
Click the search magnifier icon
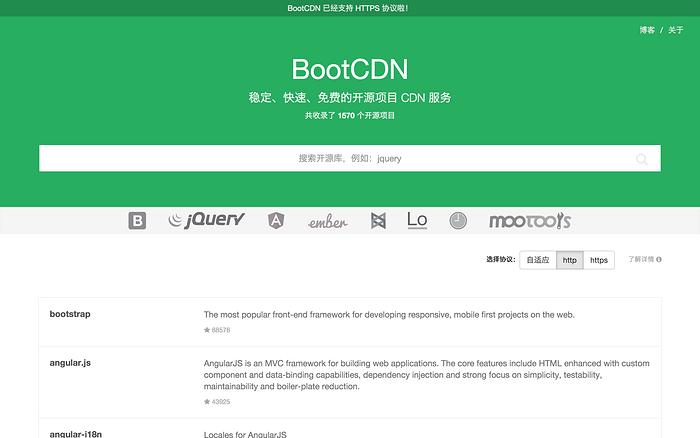641,159
